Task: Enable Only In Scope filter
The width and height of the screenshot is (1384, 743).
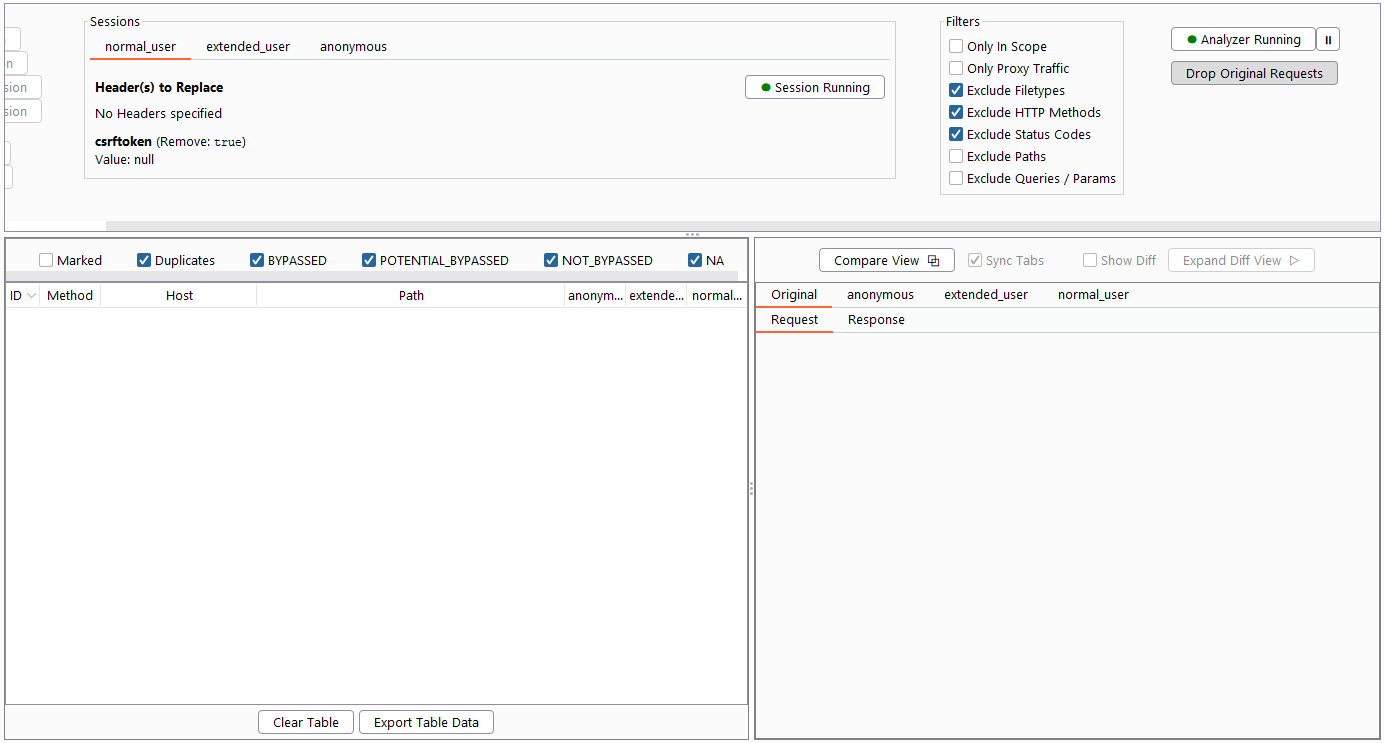Action: pyautogui.click(x=956, y=47)
